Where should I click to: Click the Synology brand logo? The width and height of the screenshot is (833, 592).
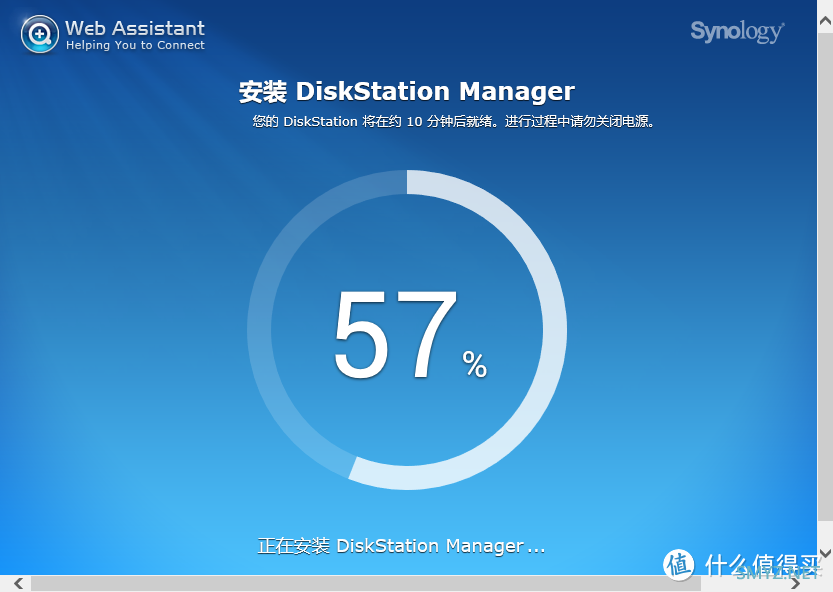[737, 32]
